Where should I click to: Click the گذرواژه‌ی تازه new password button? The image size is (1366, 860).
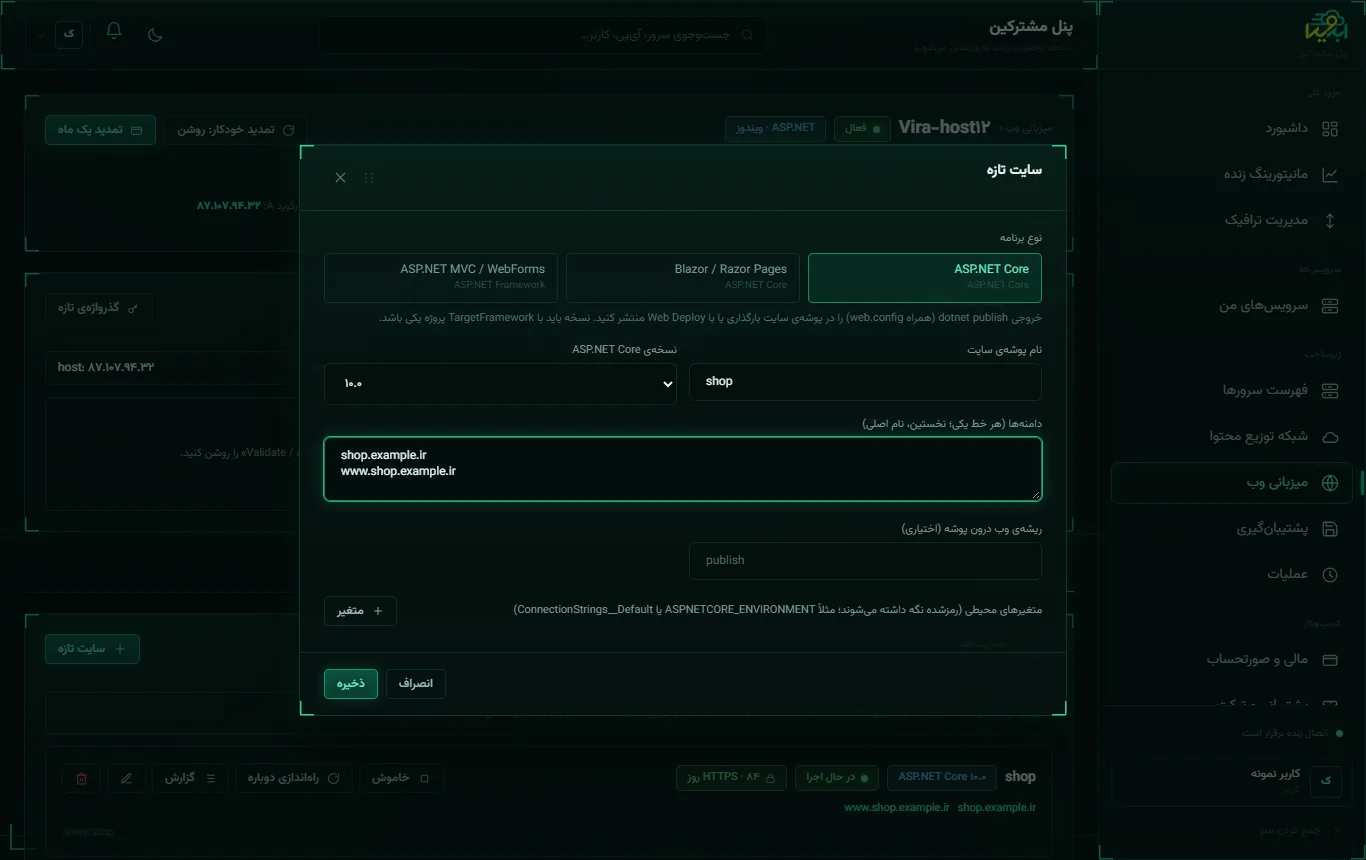pos(98,307)
